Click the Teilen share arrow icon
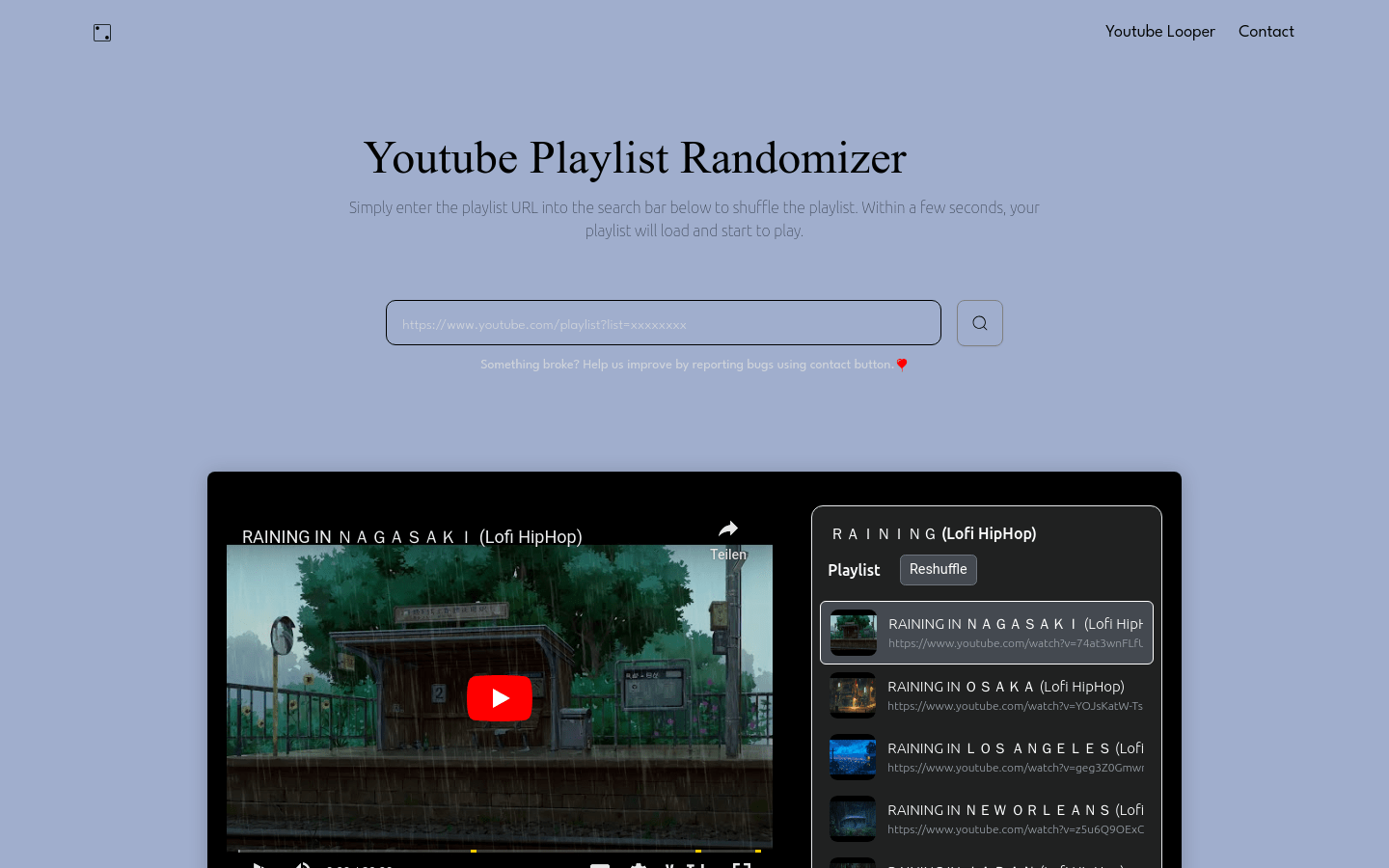The width and height of the screenshot is (1389, 868). pyautogui.click(x=728, y=529)
